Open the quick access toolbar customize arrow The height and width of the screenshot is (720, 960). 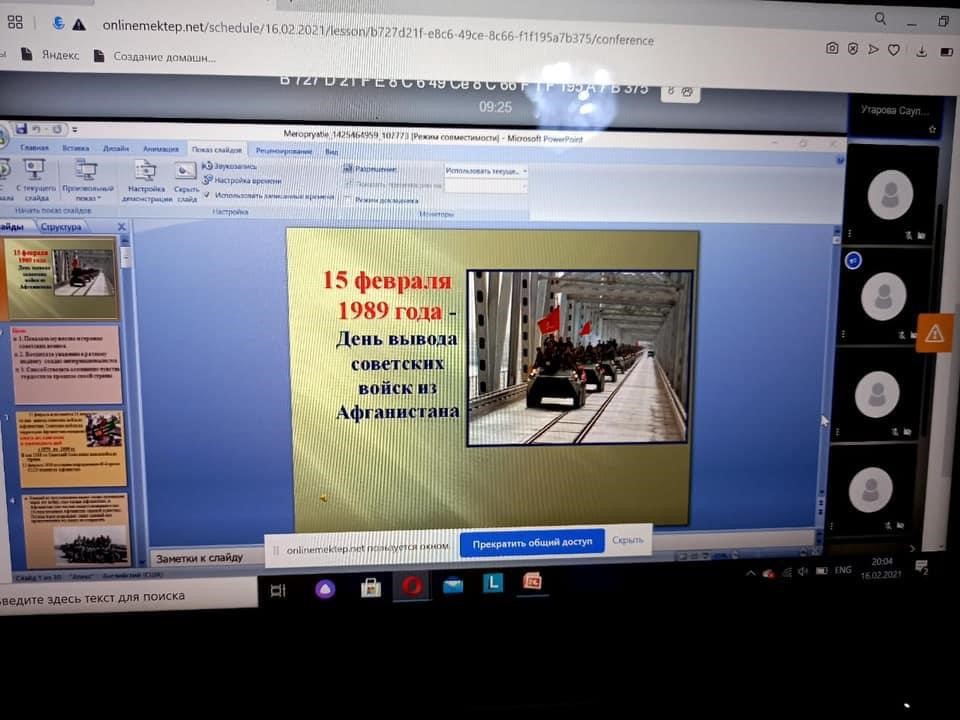click(x=75, y=130)
